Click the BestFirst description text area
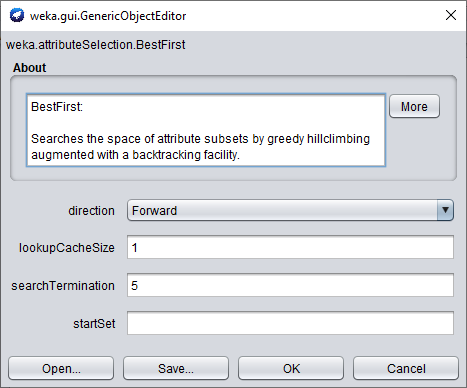 [206, 130]
